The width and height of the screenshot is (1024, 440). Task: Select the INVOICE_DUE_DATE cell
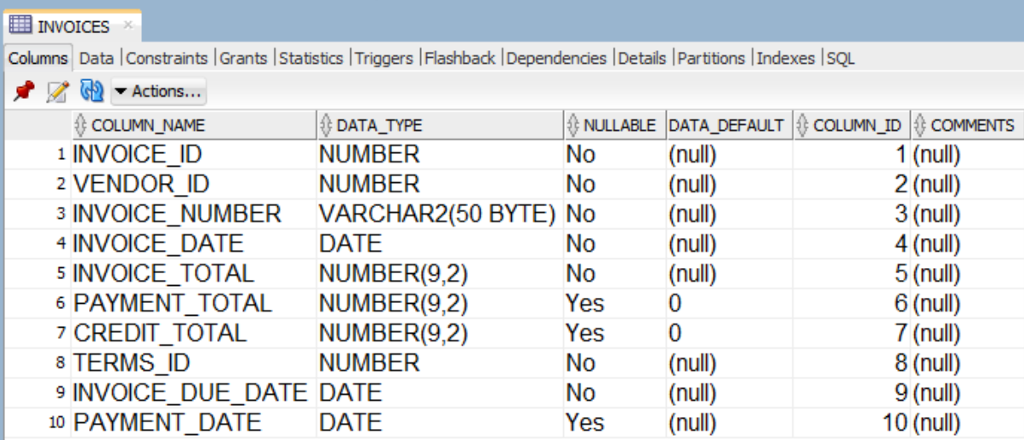pos(193,393)
